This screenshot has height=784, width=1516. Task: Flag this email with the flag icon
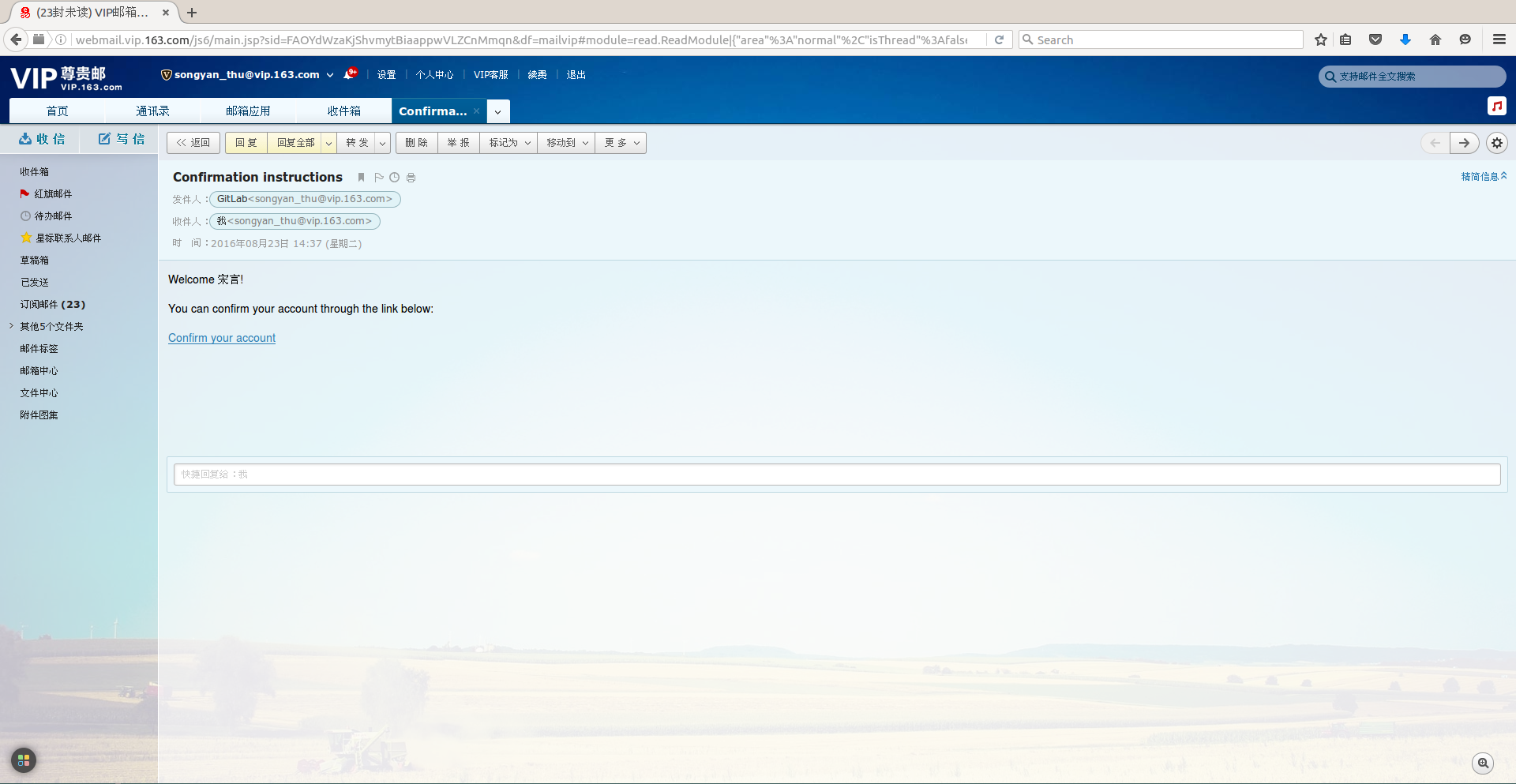pyautogui.click(x=379, y=178)
